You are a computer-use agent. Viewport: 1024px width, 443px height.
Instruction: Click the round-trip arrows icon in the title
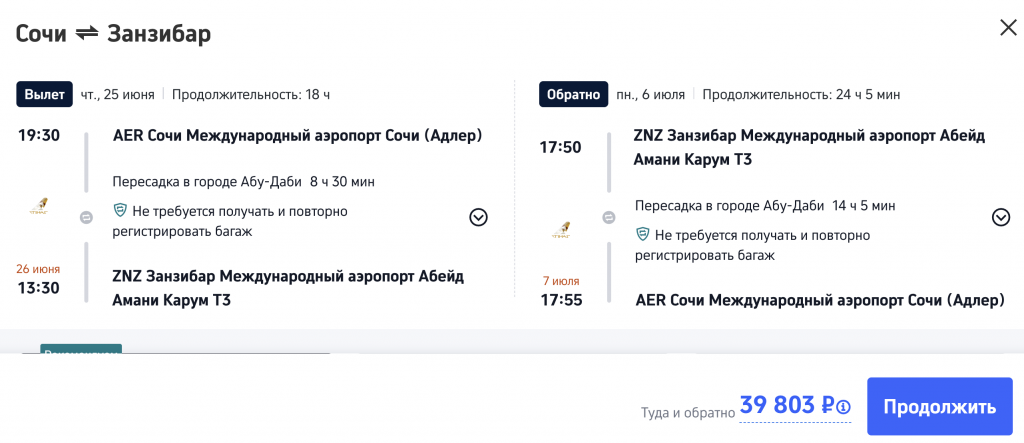tap(87, 34)
